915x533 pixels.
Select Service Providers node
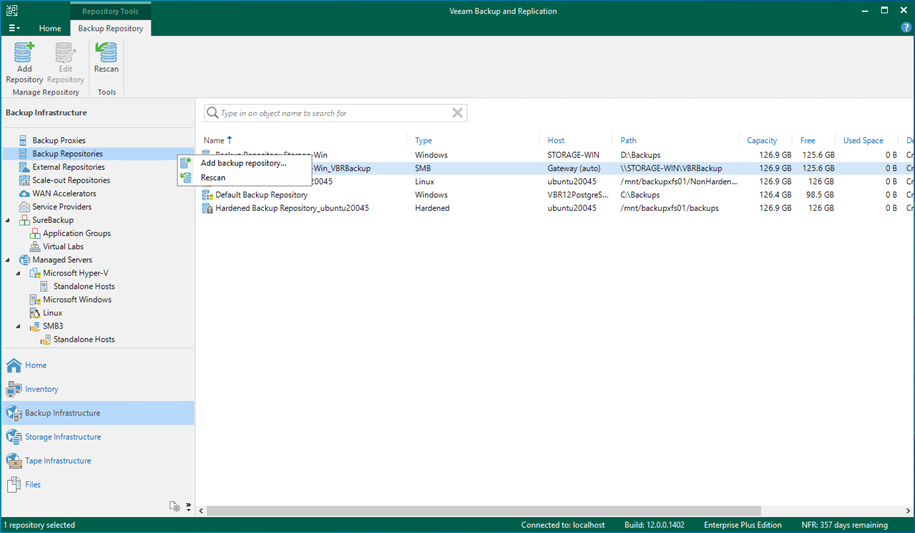coord(61,207)
